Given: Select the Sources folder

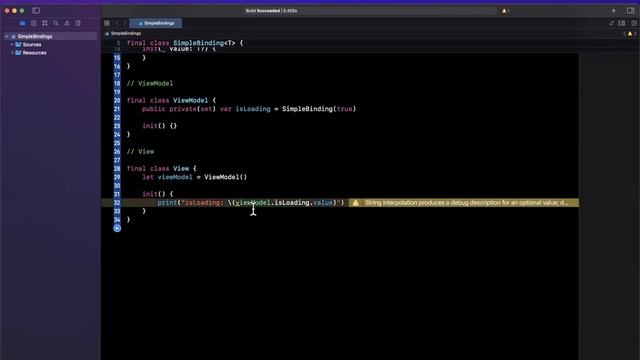Looking at the screenshot, I should (x=32, y=44).
